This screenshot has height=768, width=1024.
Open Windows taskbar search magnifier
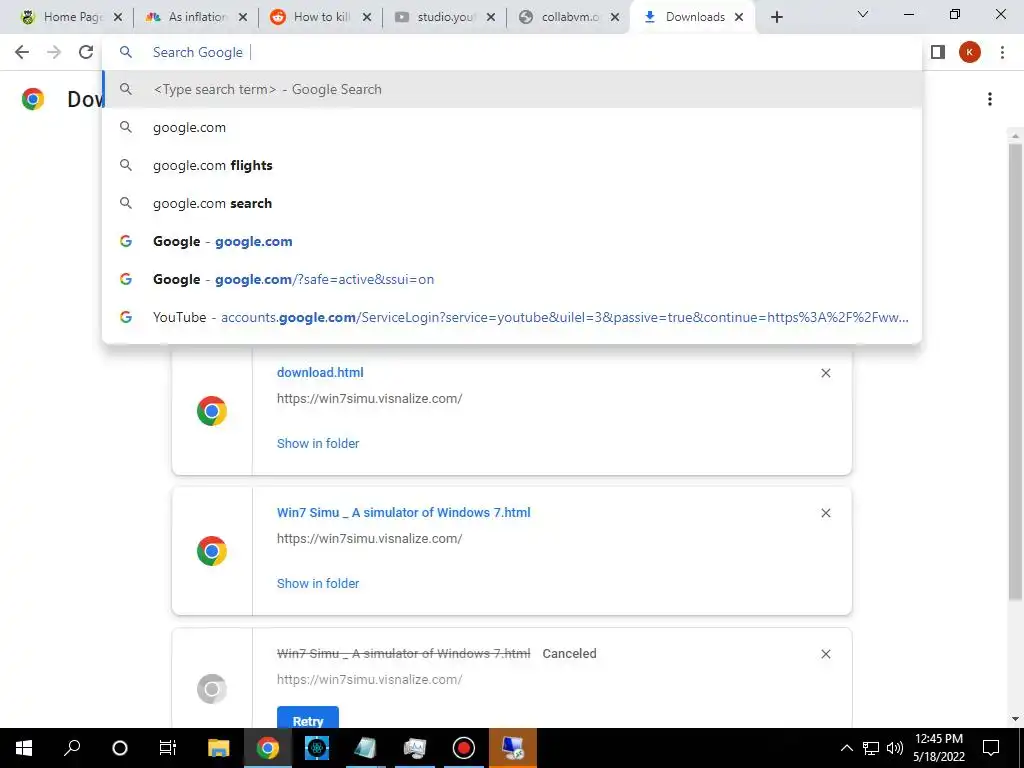coord(72,748)
